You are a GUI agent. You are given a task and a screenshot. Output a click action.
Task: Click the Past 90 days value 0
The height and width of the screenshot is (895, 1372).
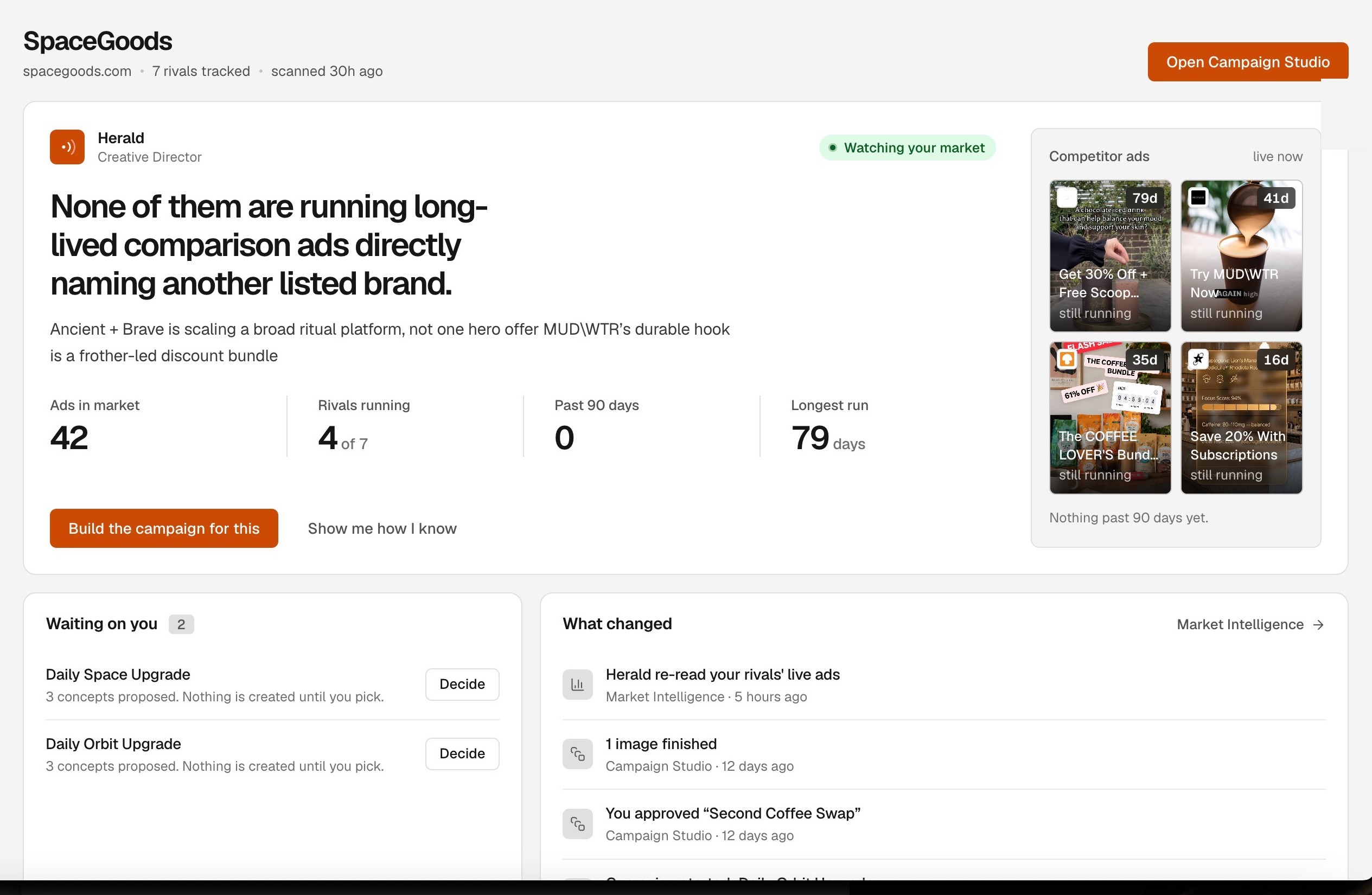click(564, 437)
